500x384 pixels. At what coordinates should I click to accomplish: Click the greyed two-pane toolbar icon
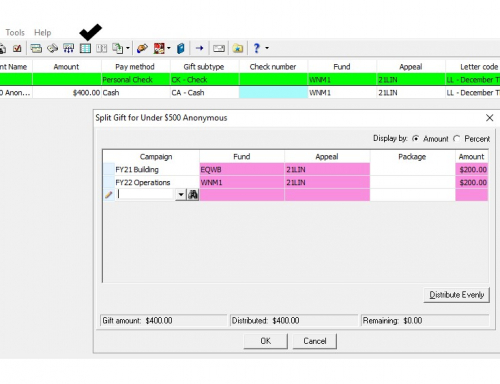[102, 48]
